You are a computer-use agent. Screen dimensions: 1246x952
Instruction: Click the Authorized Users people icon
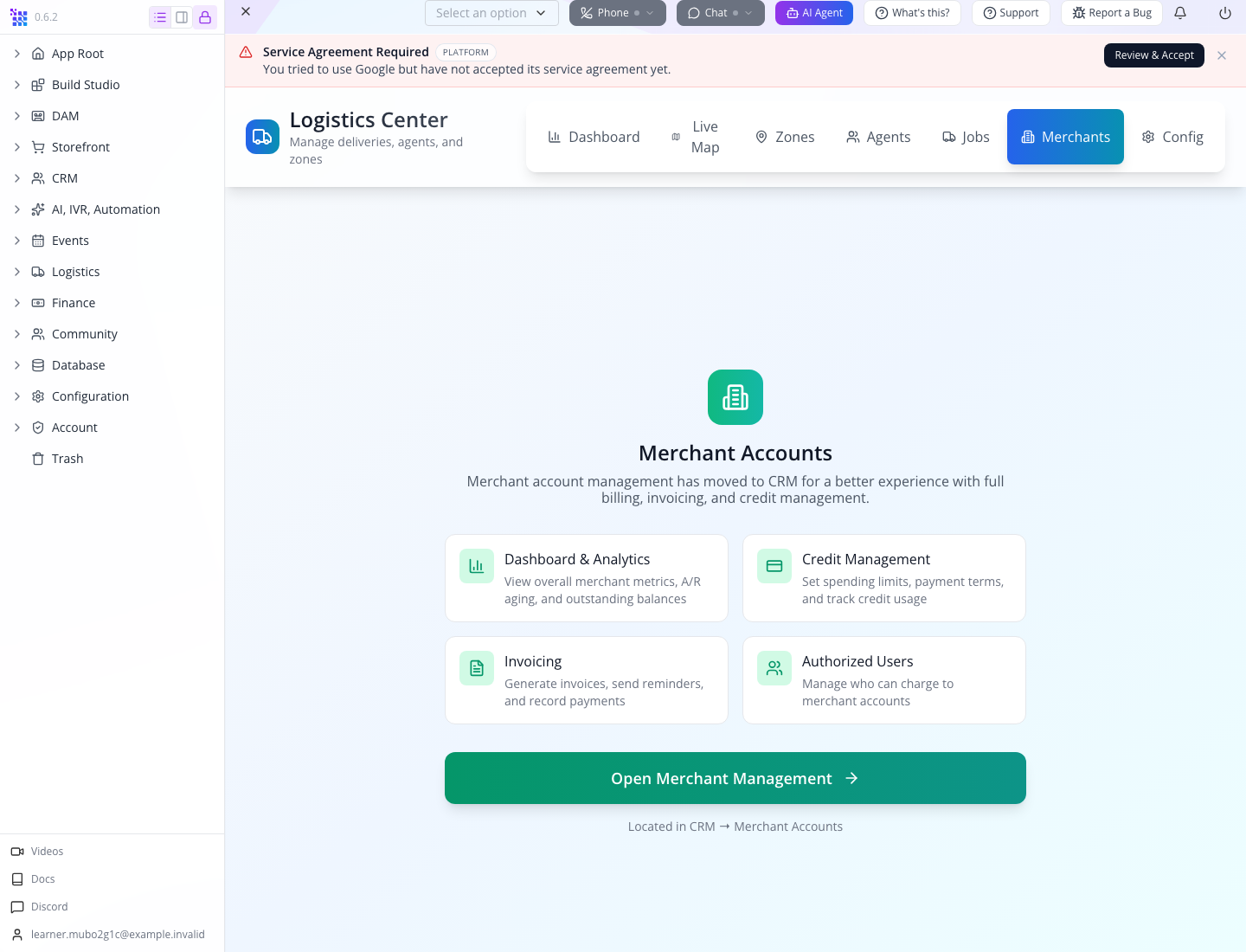point(774,668)
